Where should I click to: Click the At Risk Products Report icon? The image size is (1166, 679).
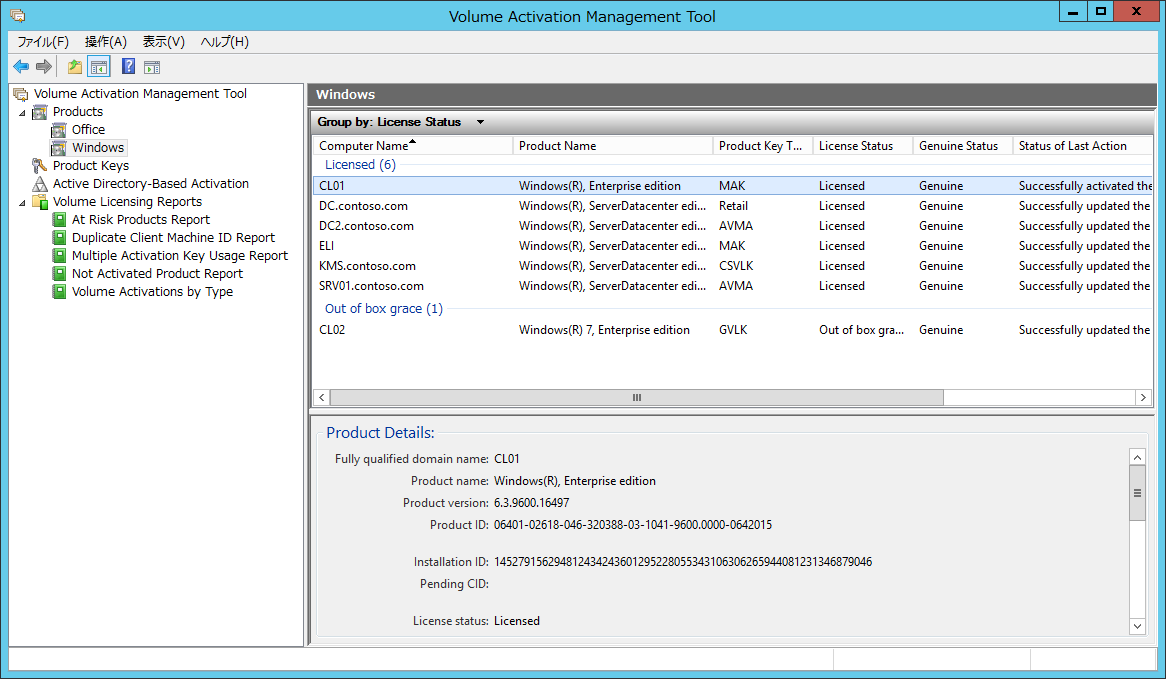pyautogui.click(x=59, y=219)
